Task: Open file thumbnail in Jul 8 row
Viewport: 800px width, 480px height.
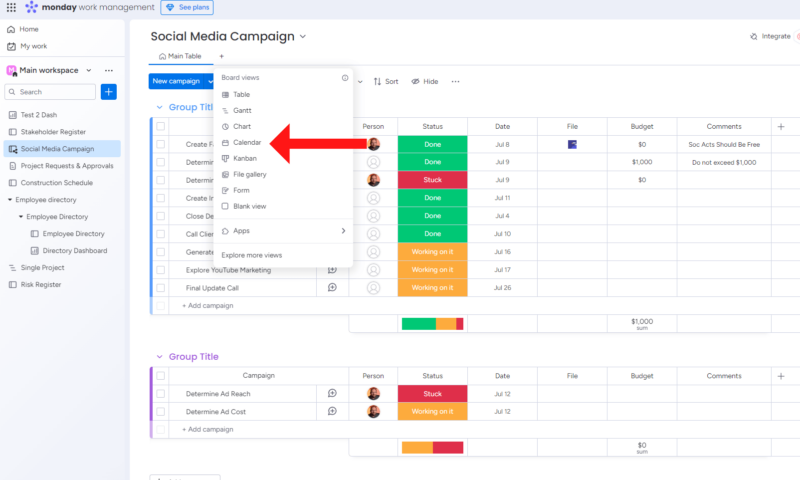Action: (572, 144)
